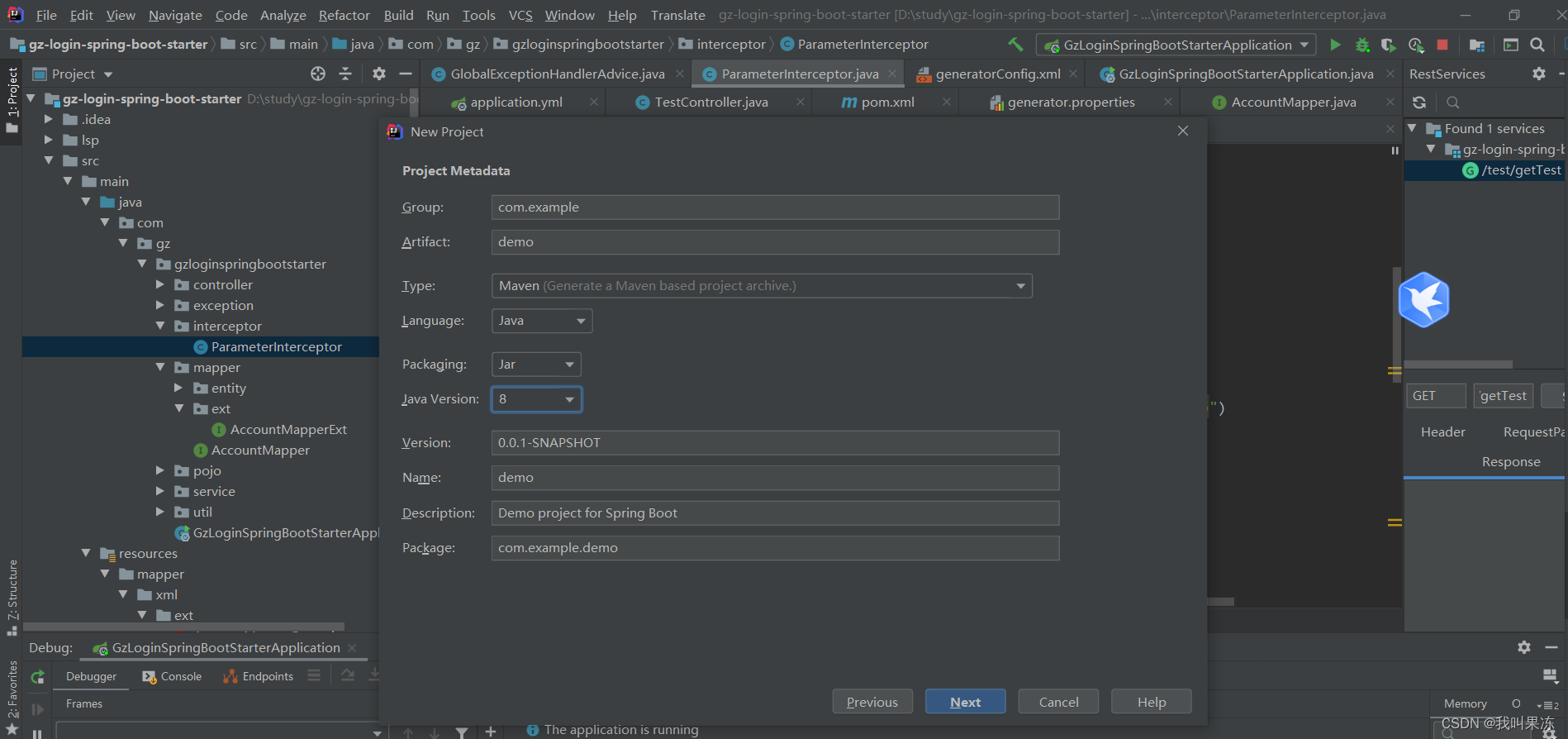Viewport: 1568px width, 739px height.
Task: Select /test/getTest service entry
Action: click(1521, 169)
